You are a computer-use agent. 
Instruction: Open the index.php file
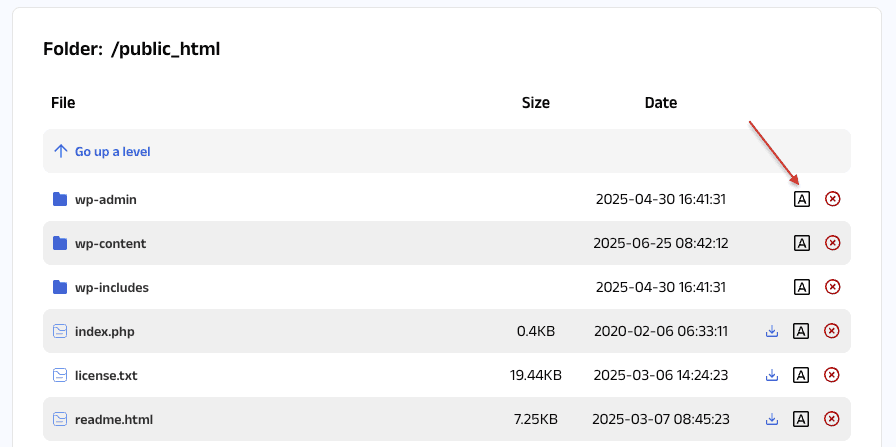click(104, 331)
